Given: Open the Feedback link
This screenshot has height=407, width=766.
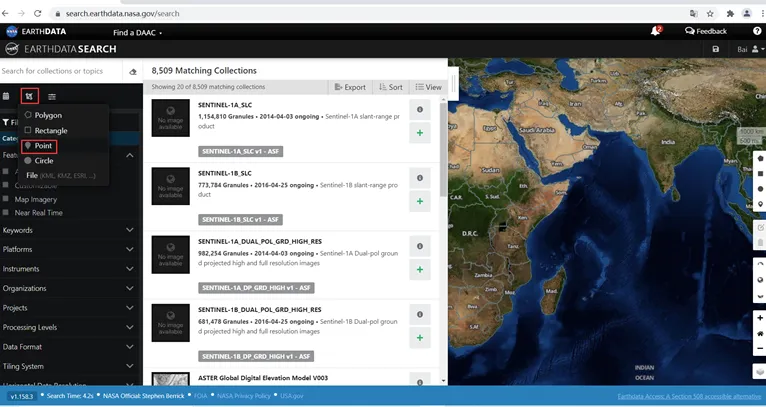Looking at the screenshot, I should (x=706, y=31).
